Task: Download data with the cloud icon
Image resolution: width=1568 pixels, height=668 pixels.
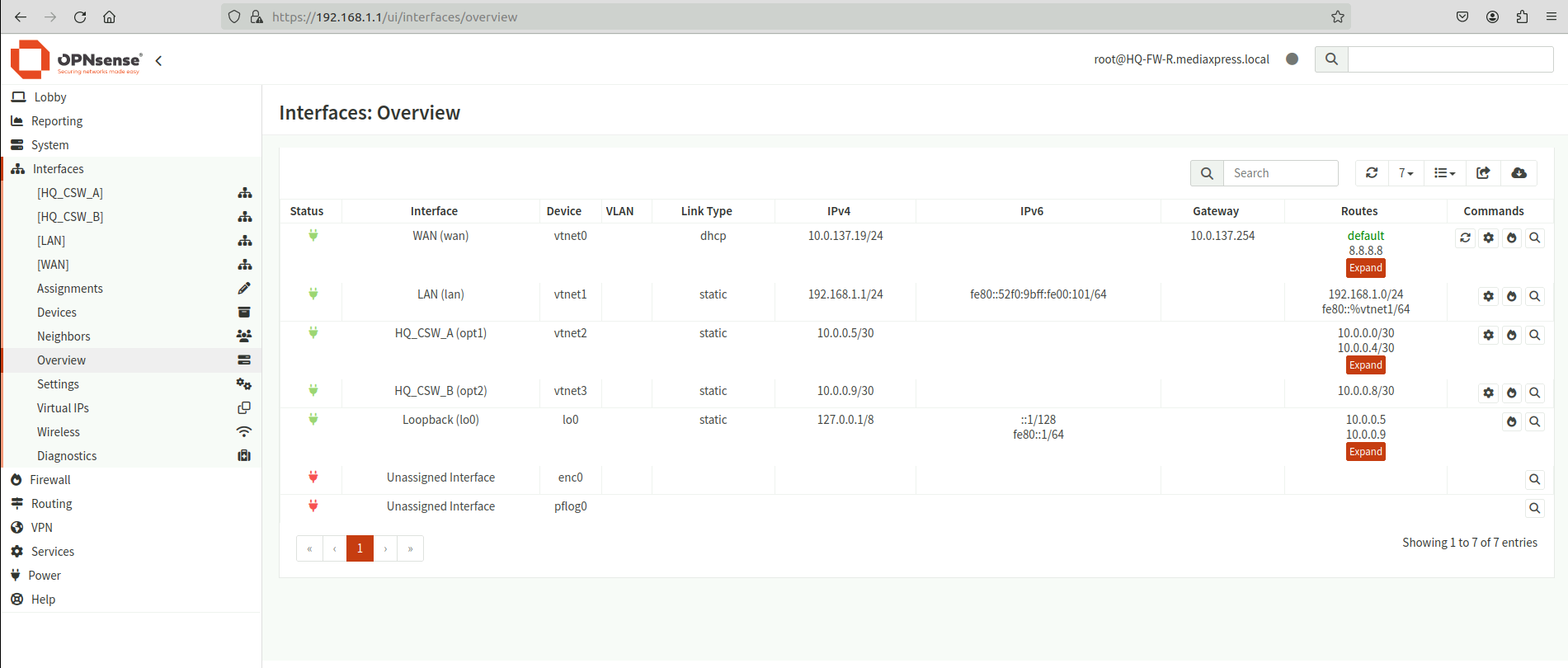Action: pyautogui.click(x=1519, y=173)
